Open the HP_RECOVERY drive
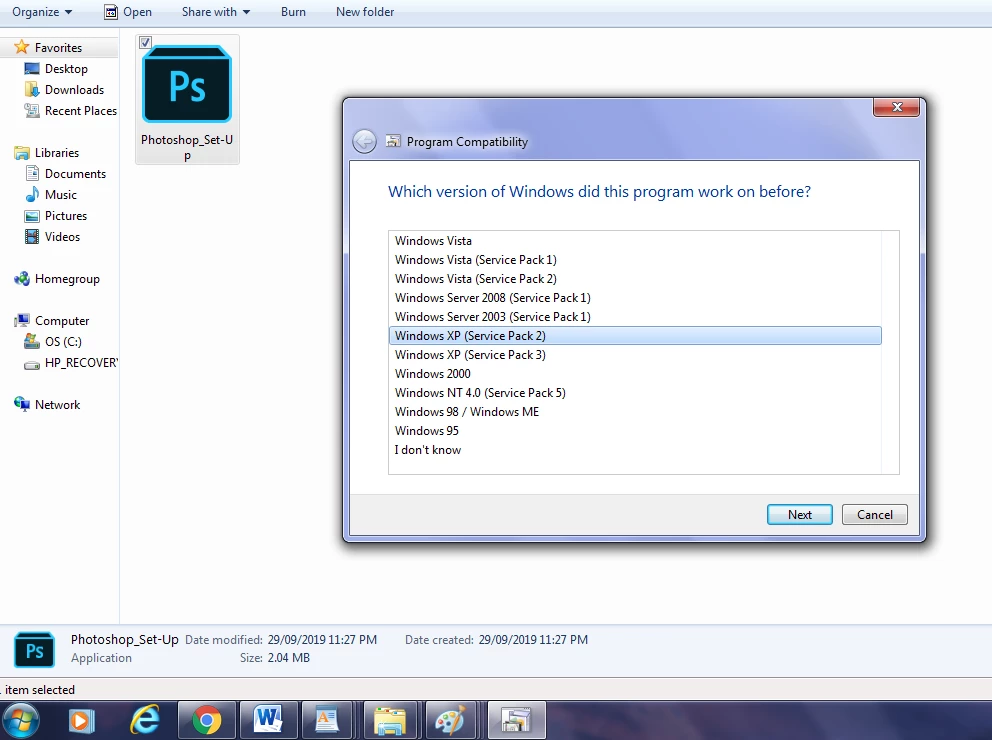992x740 pixels. click(81, 362)
